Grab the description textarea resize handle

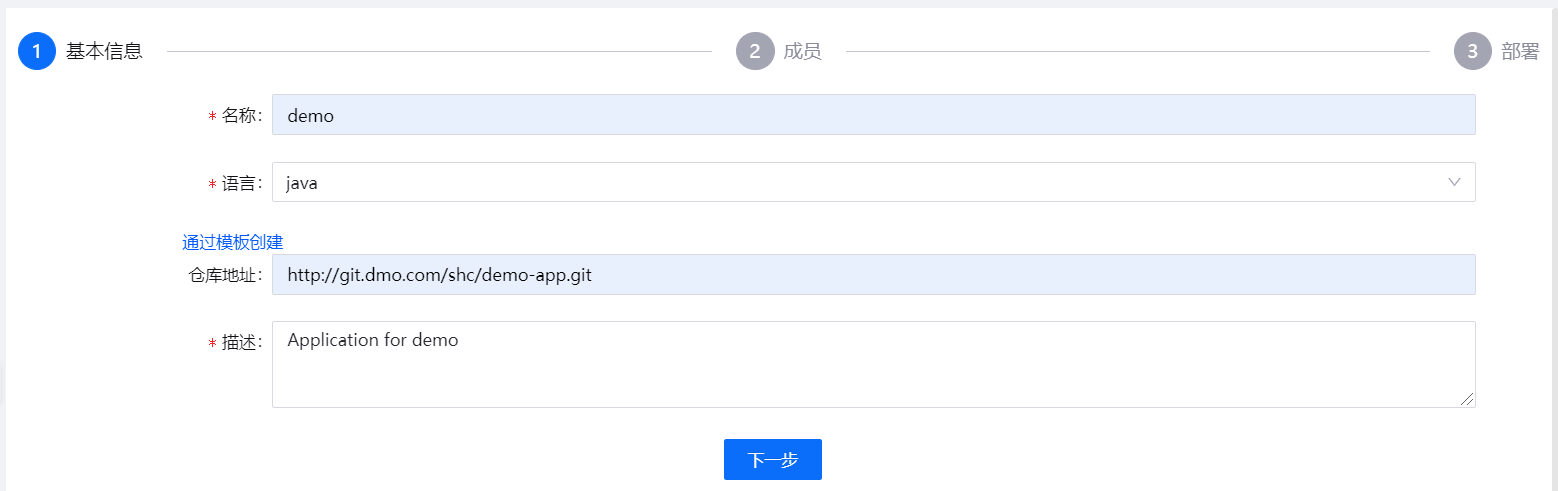coord(1467,399)
